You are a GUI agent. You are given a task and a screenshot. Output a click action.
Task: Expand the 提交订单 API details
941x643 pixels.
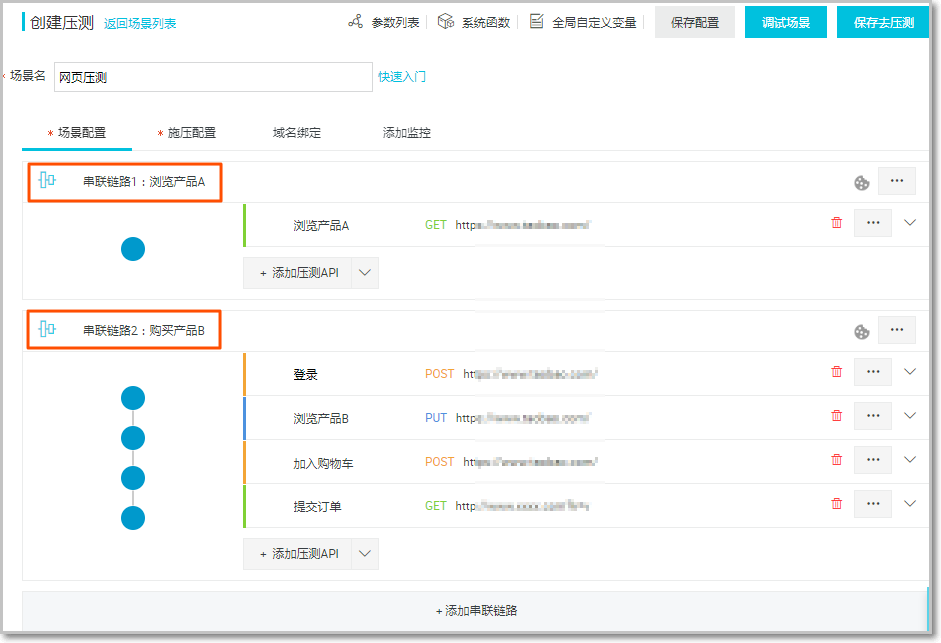[x=910, y=503]
